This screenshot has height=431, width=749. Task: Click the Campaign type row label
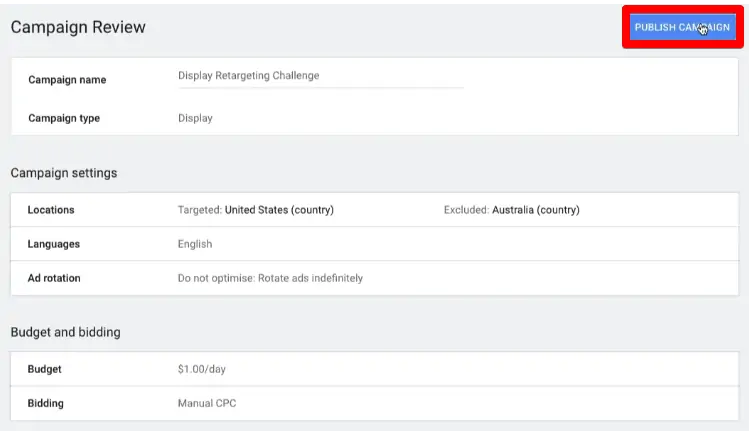(64, 118)
